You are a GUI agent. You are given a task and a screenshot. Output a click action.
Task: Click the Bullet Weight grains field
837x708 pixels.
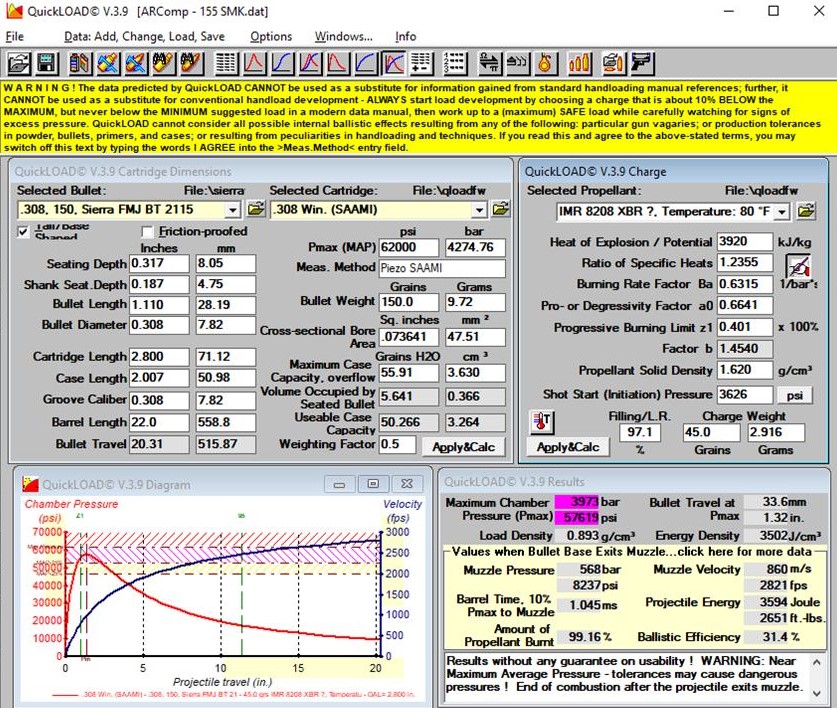pyautogui.click(x=409, y=302)
